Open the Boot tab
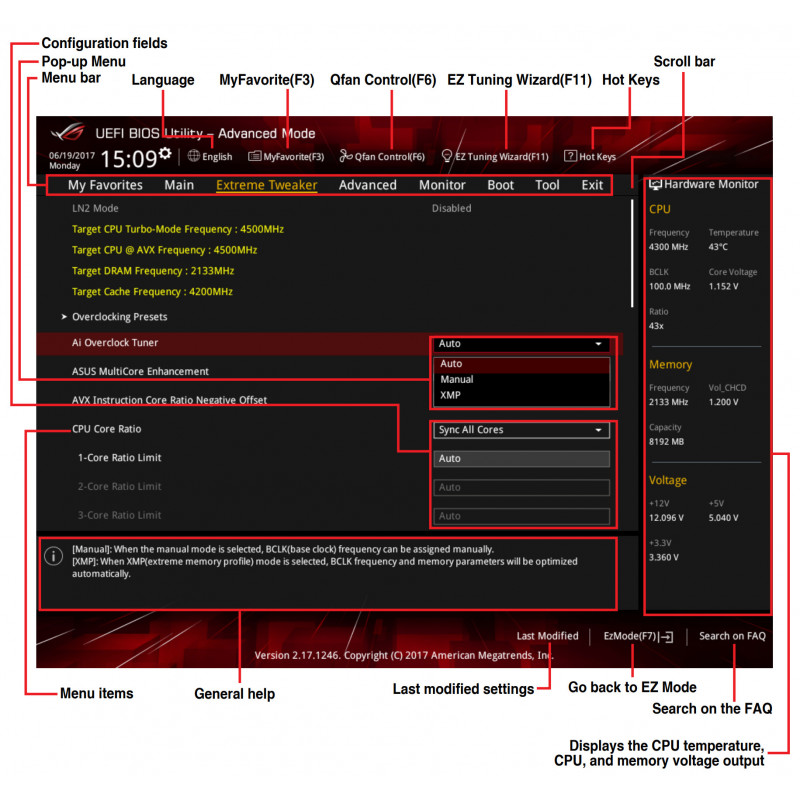The height and width of the screenshot is (800, 800). [500, 185]
